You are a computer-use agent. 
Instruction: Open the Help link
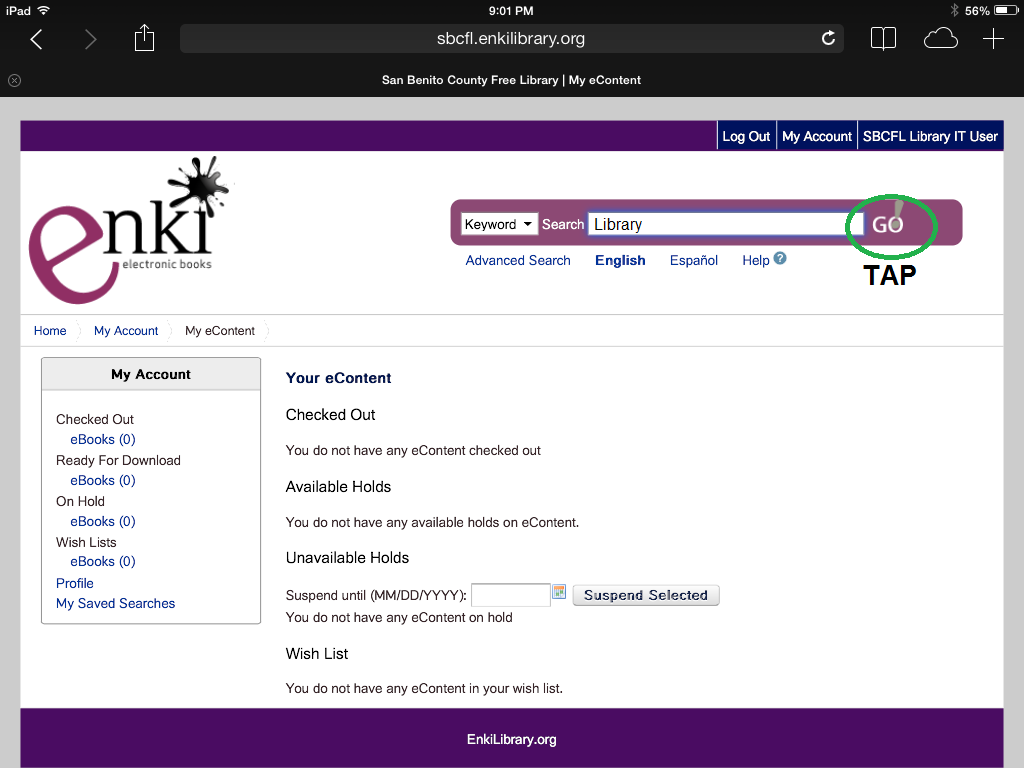point(756,260)
